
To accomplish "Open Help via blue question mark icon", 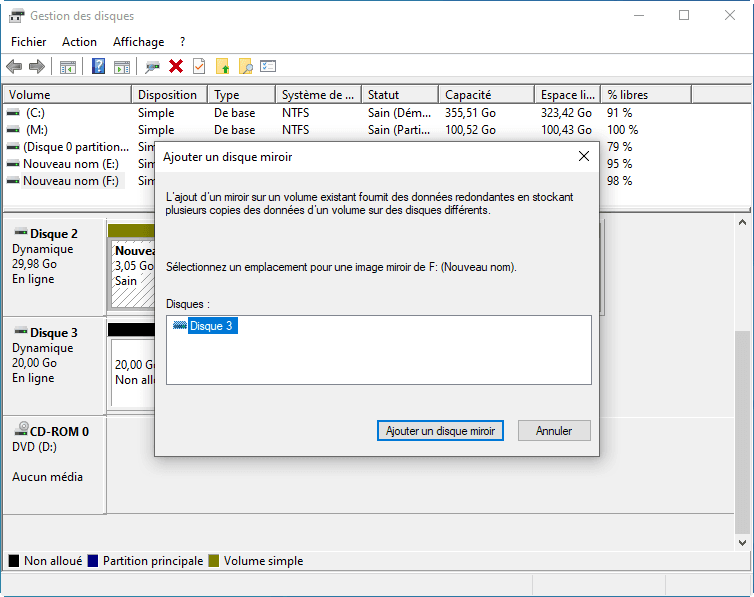I will point(98,66).
